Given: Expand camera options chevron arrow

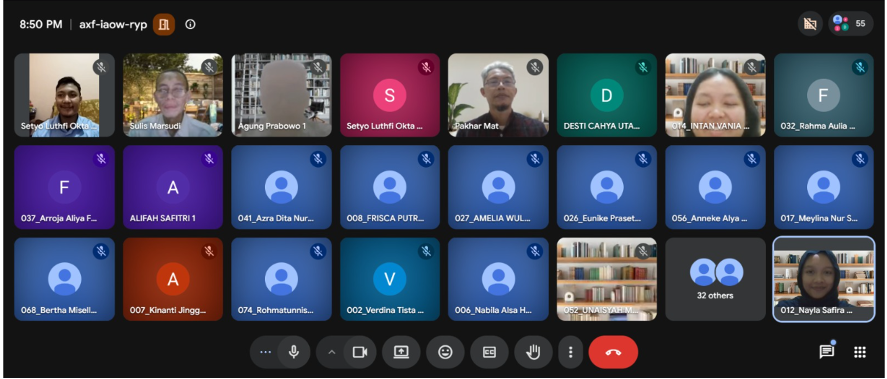Looking at the screenshot, I should coord(332,352).
